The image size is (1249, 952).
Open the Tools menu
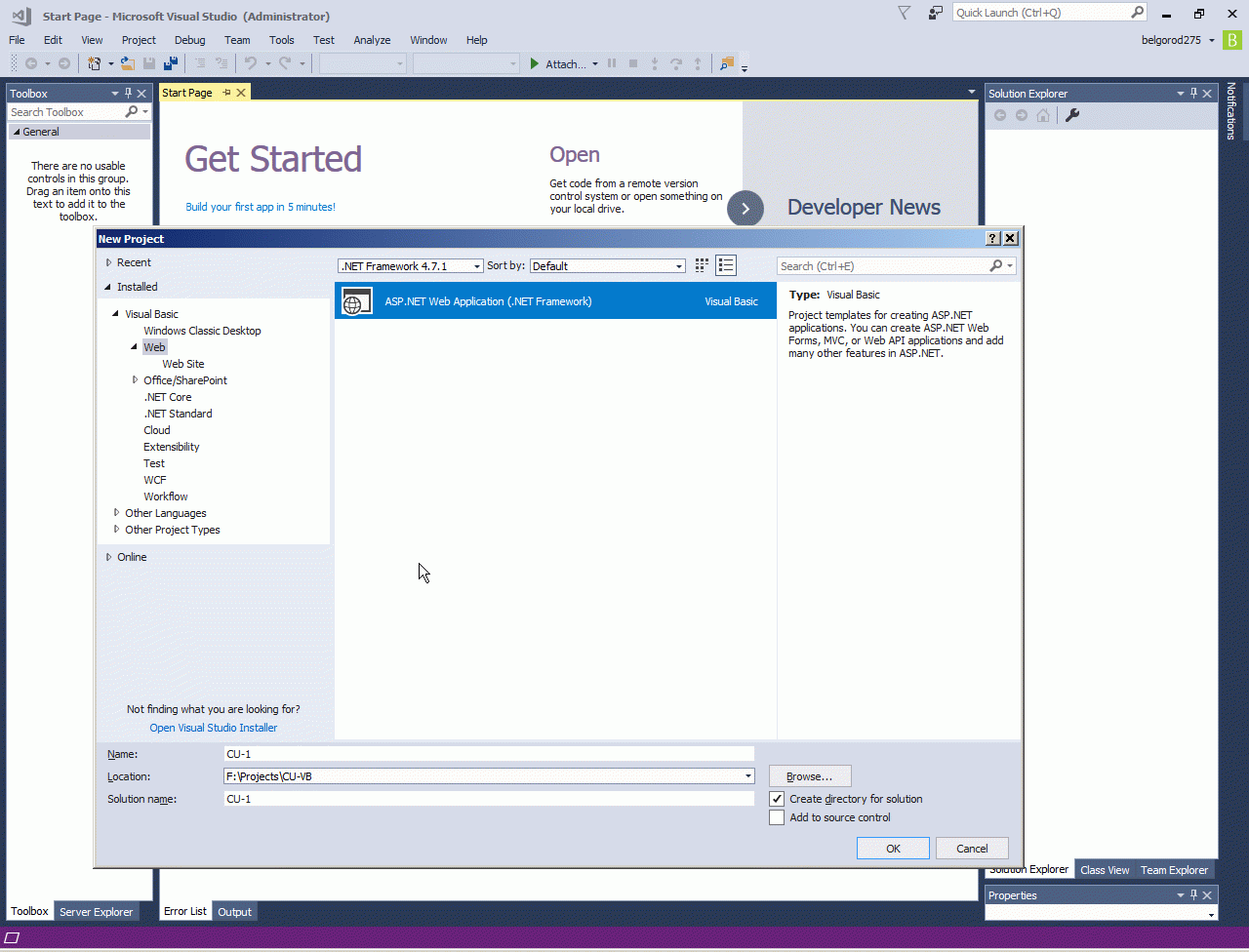click(x=282, y=40)
